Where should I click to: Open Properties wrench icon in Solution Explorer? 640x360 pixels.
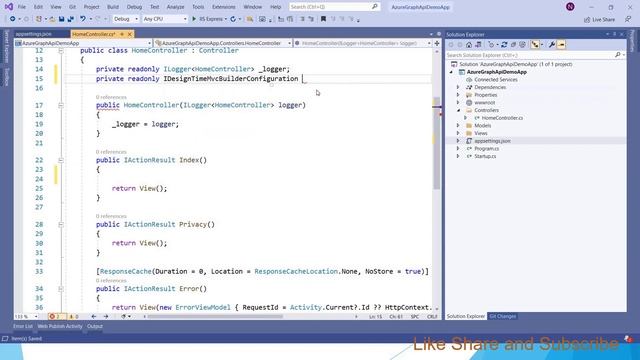552,45
